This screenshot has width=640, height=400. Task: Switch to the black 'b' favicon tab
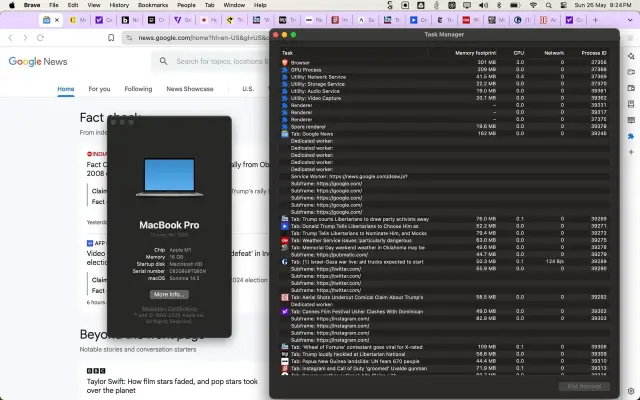(x=125, y=20)
